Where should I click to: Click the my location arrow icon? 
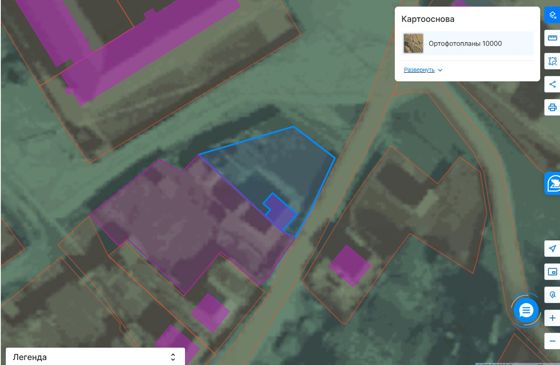pyautogui.click(x=552, y=249)
